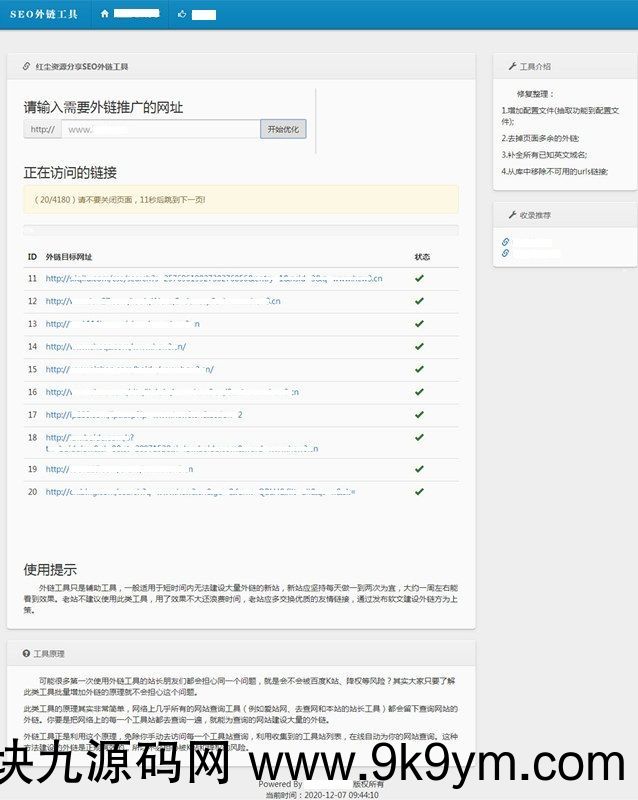This screenshot has height=800, width=638.
Task: Click the green checkmark in row 12
Action: 419,301
